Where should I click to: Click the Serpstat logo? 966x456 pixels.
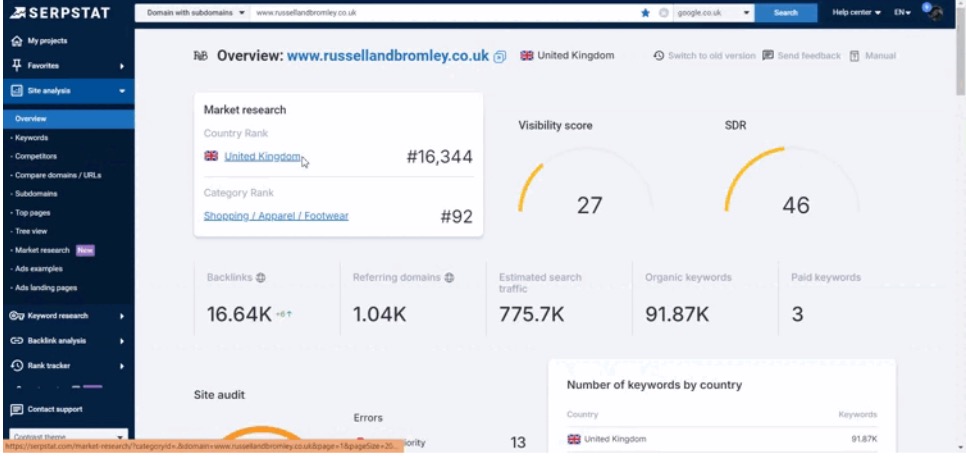[x=60, y=12]
